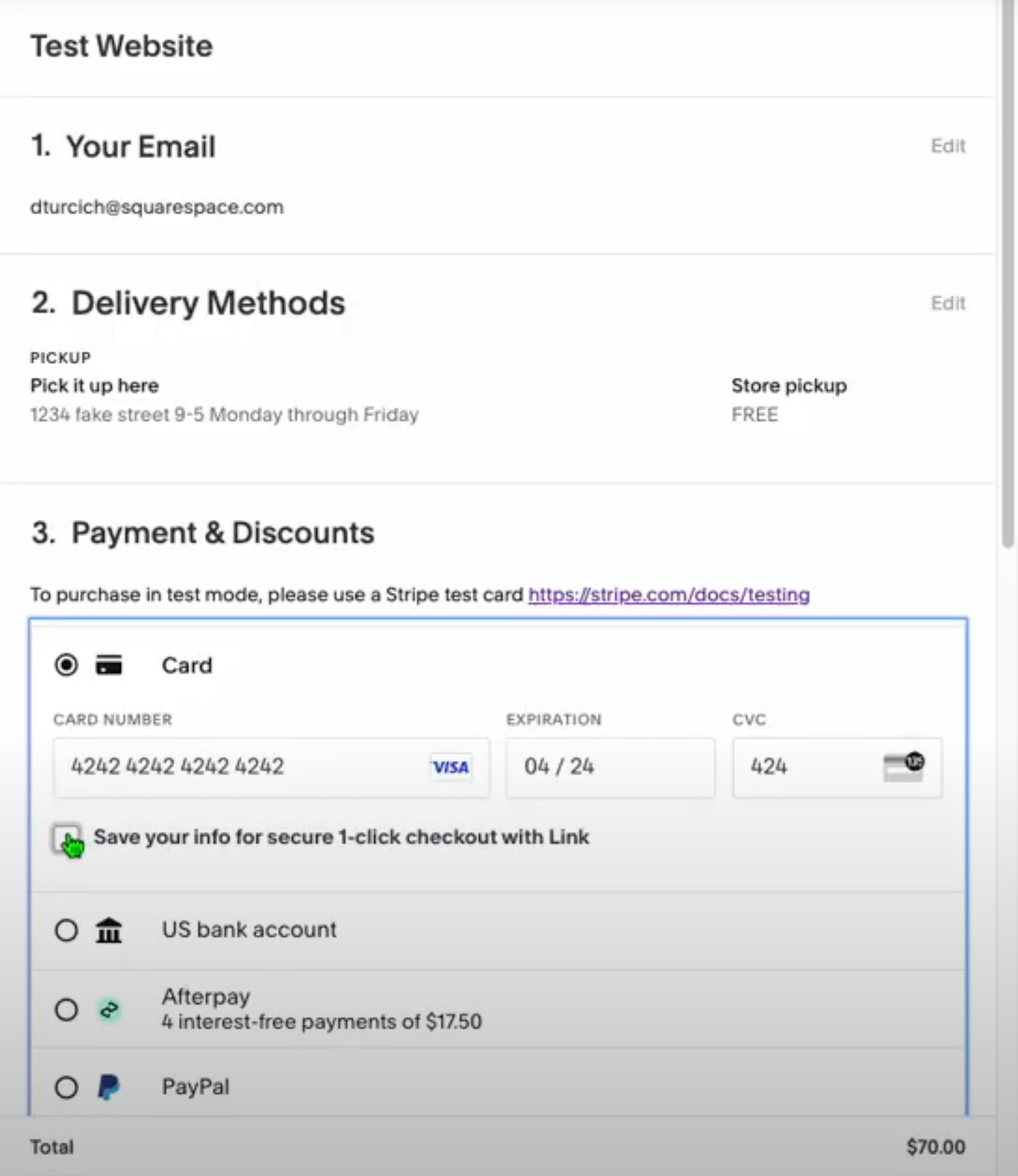Click the $70.00 total amount
The image size is (1018, 1176).
click(x=936, y=1147)
